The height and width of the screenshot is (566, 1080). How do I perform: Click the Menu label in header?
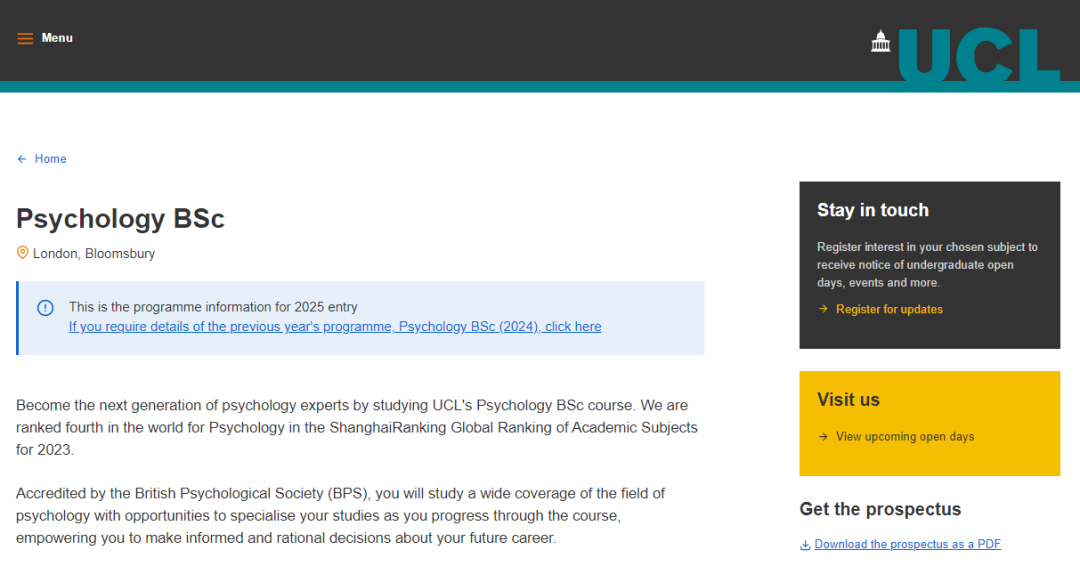pos(57,38)
